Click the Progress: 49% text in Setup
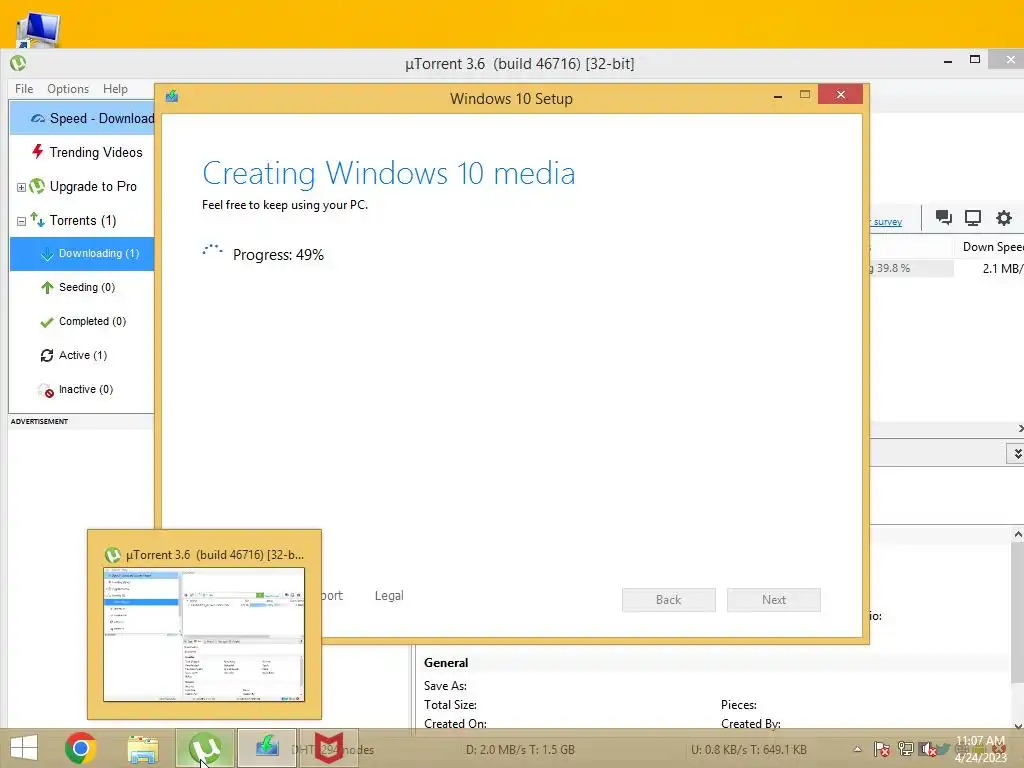 (278, 255)
